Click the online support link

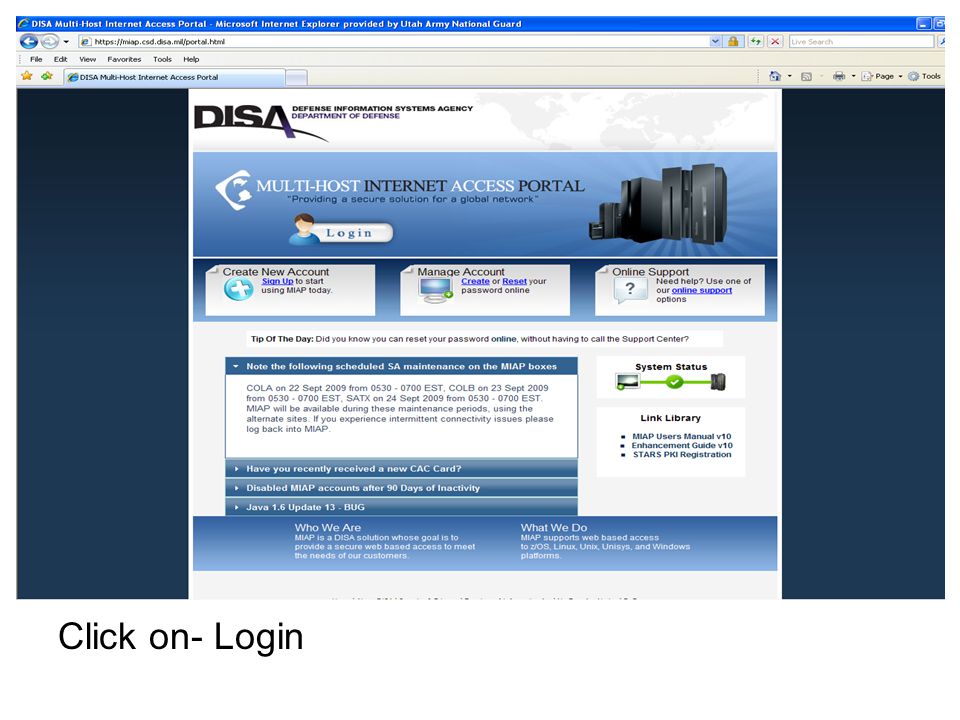pos(702,290)
